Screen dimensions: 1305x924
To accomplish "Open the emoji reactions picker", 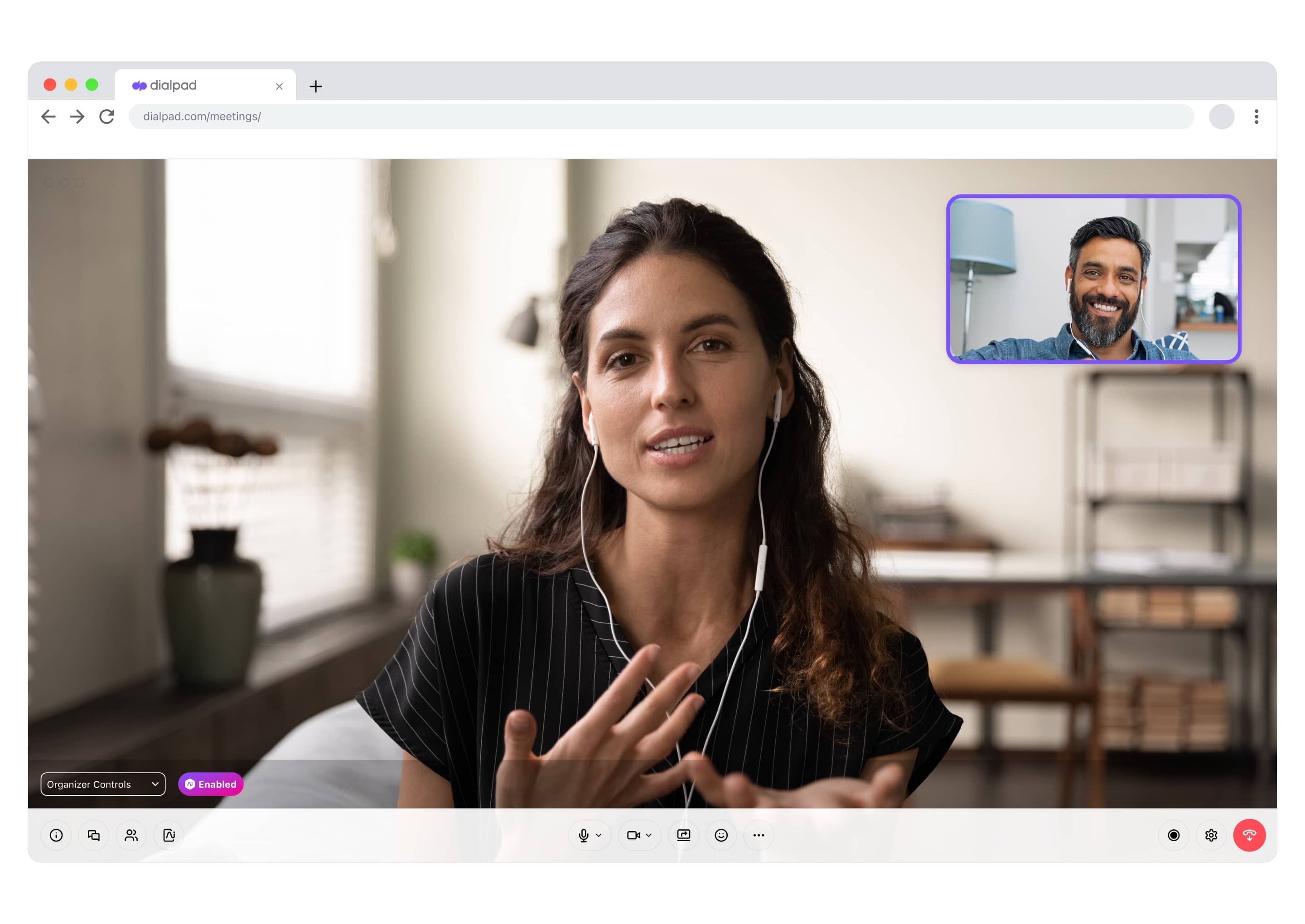I will point(721,835).
